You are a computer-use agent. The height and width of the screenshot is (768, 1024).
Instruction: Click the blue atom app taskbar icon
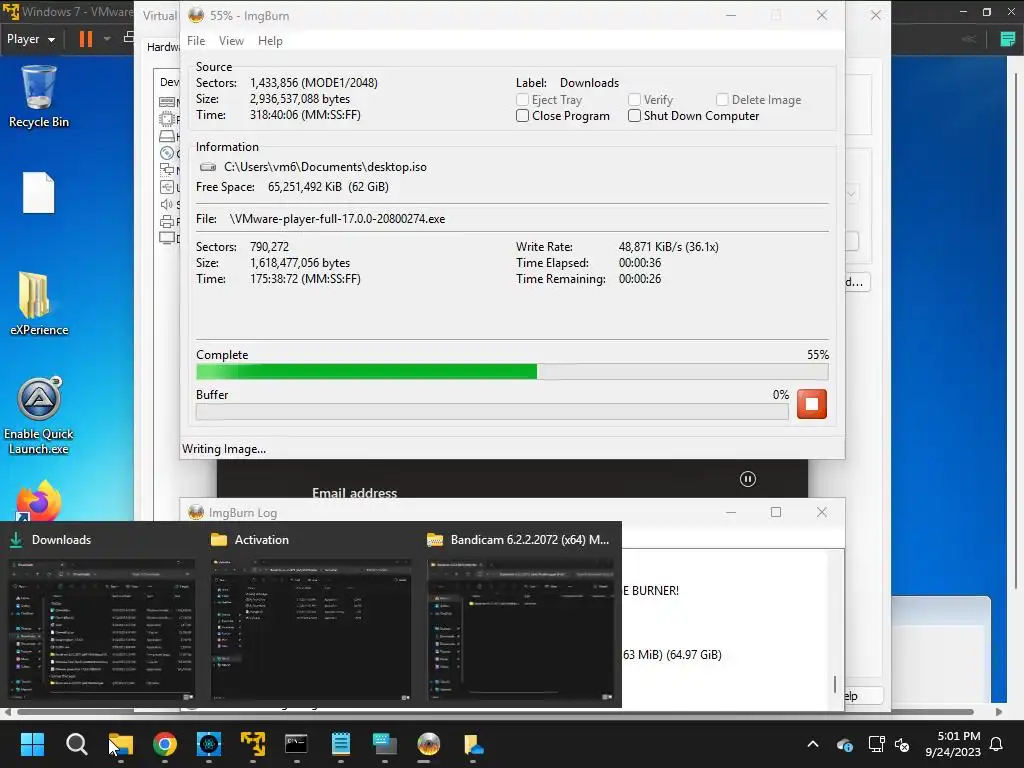coord(209,744)
